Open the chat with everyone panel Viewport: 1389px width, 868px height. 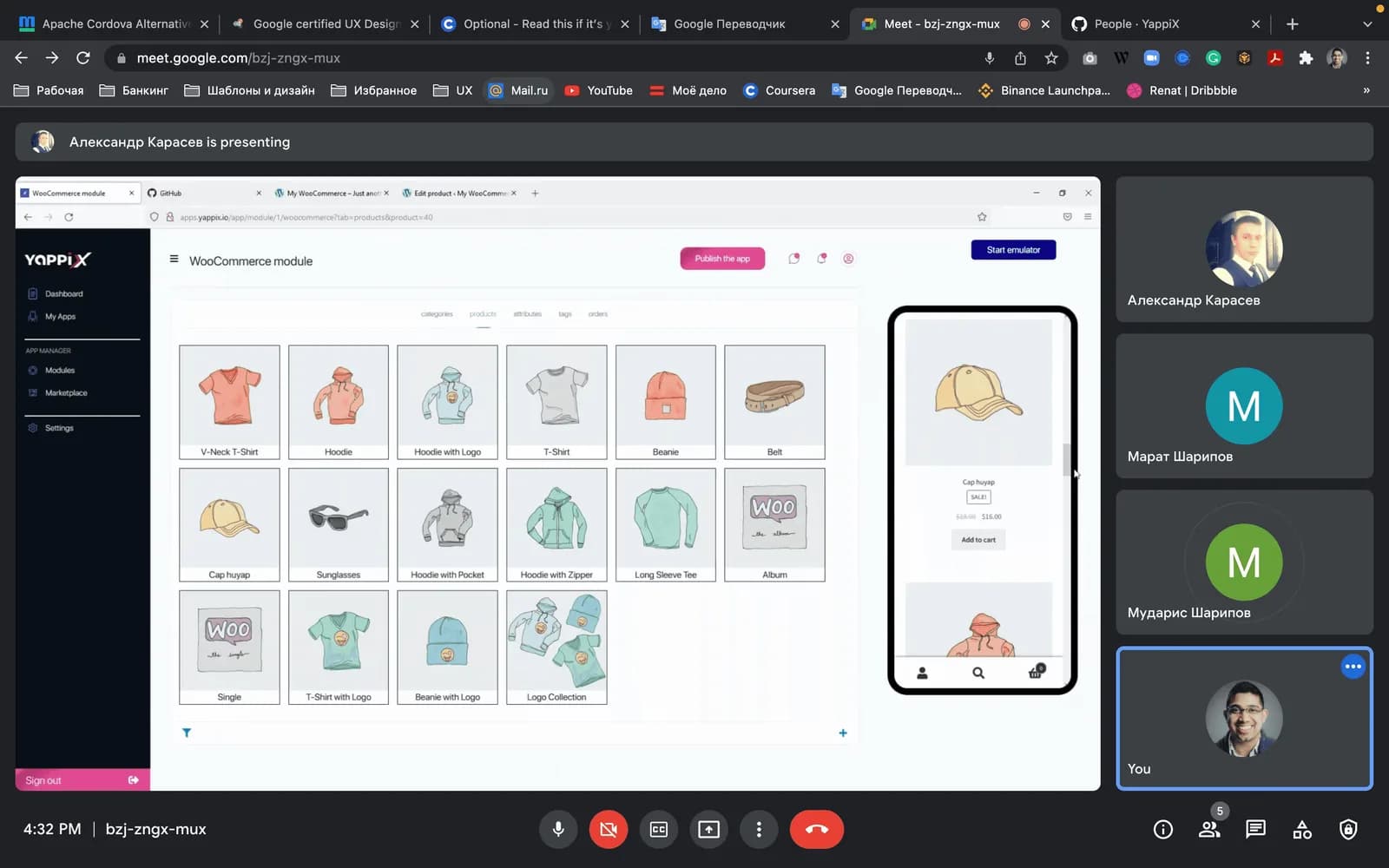pos(1255,830)
